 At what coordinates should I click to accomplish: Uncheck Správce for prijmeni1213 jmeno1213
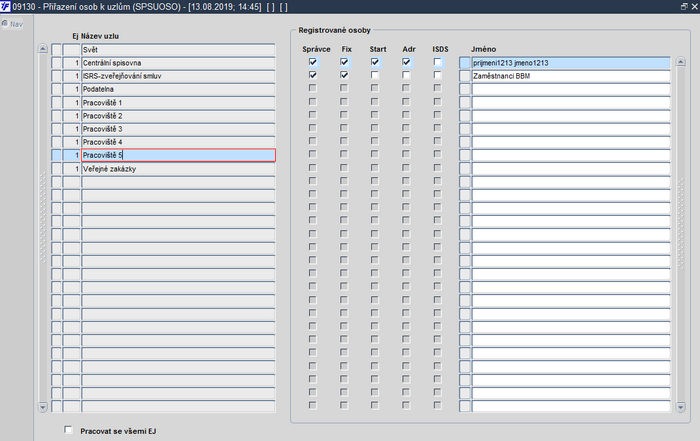pyautogui.click(x=313, y=62)
